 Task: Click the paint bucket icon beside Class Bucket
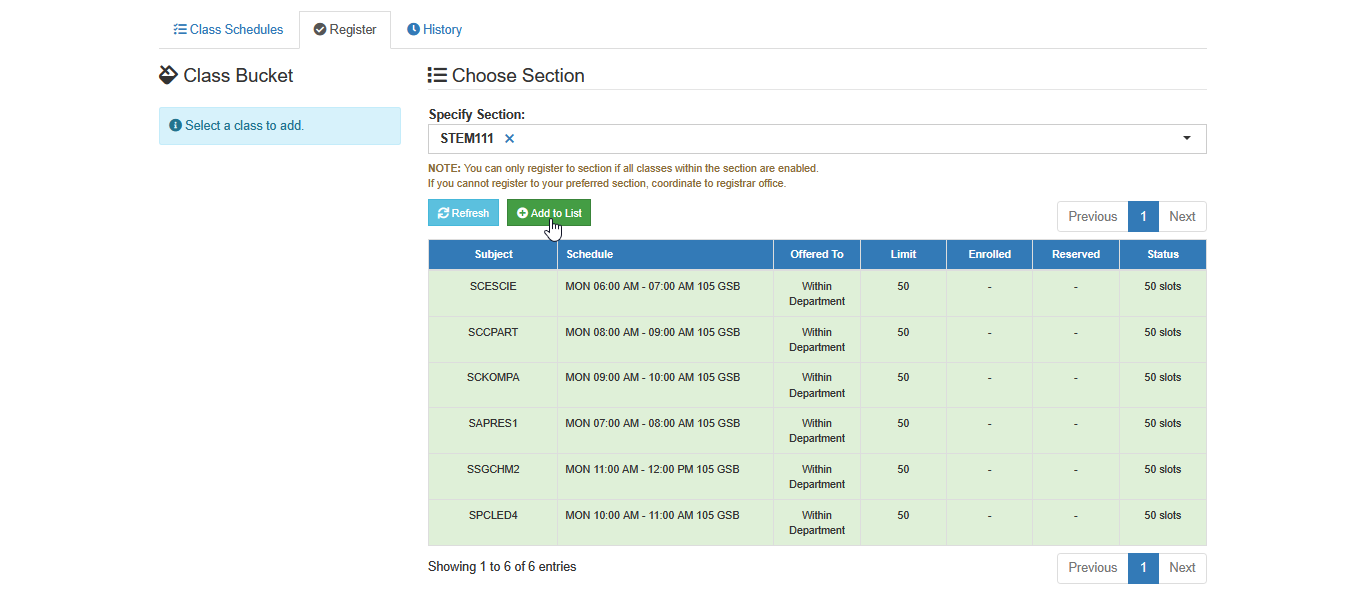168,75
